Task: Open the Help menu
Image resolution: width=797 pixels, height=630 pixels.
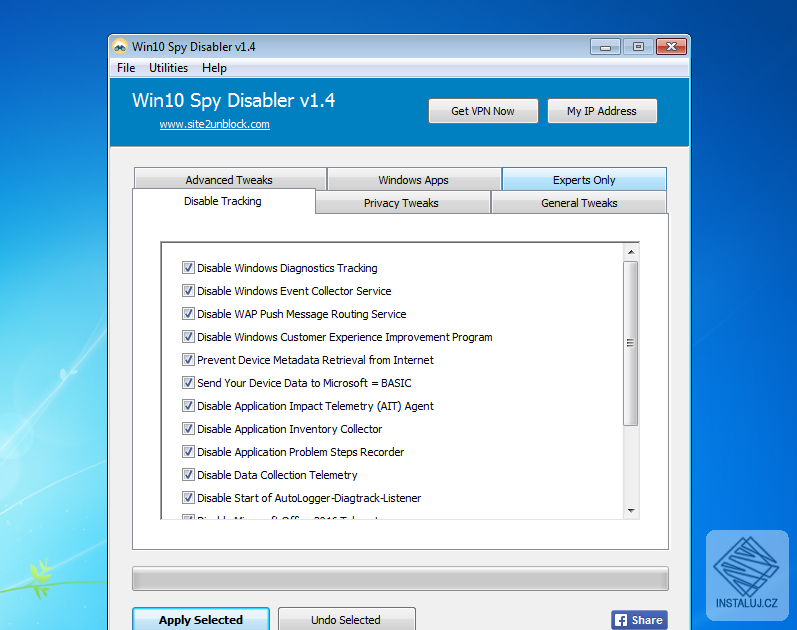Action: tap(214, 68)
